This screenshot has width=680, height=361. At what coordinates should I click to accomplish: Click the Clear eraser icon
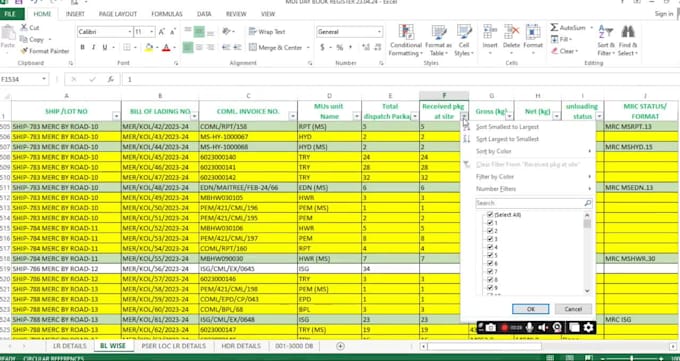click(555, 51)
